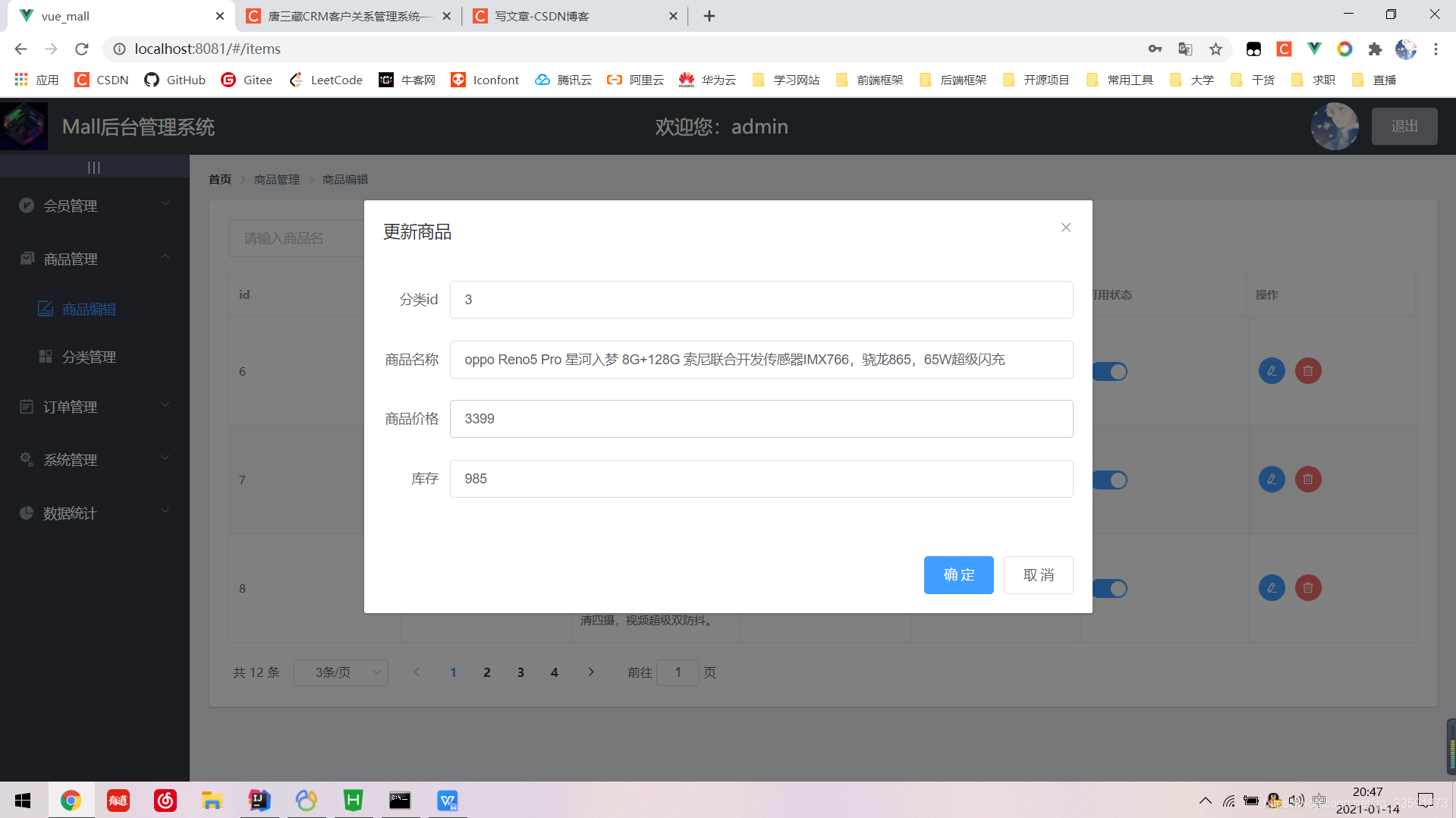This screenshot has height=818, width=1456.
Task: Go to 商品管理 breadcrumb link
Action: pyautogui.click(x=277, y=180)
